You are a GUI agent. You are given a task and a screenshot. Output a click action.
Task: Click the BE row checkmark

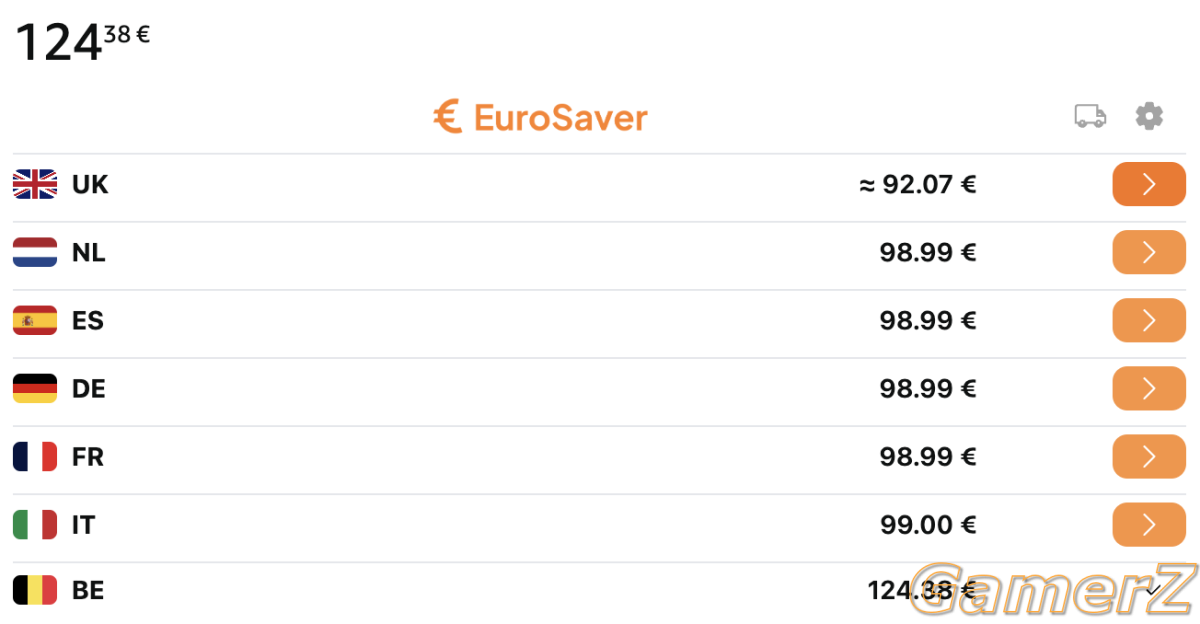tap(1152, 590)
